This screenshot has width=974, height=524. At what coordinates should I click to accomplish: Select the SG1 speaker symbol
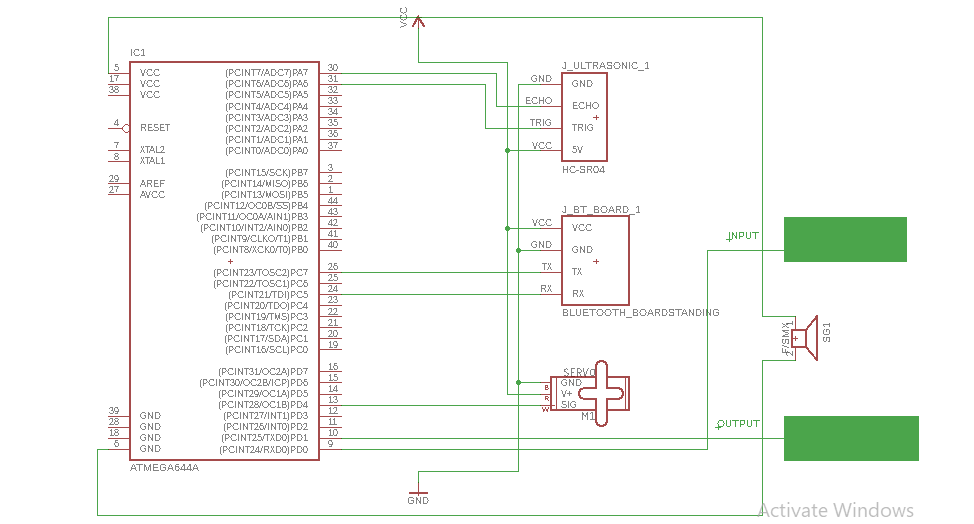pyautogui.click(x=806, y=338)
